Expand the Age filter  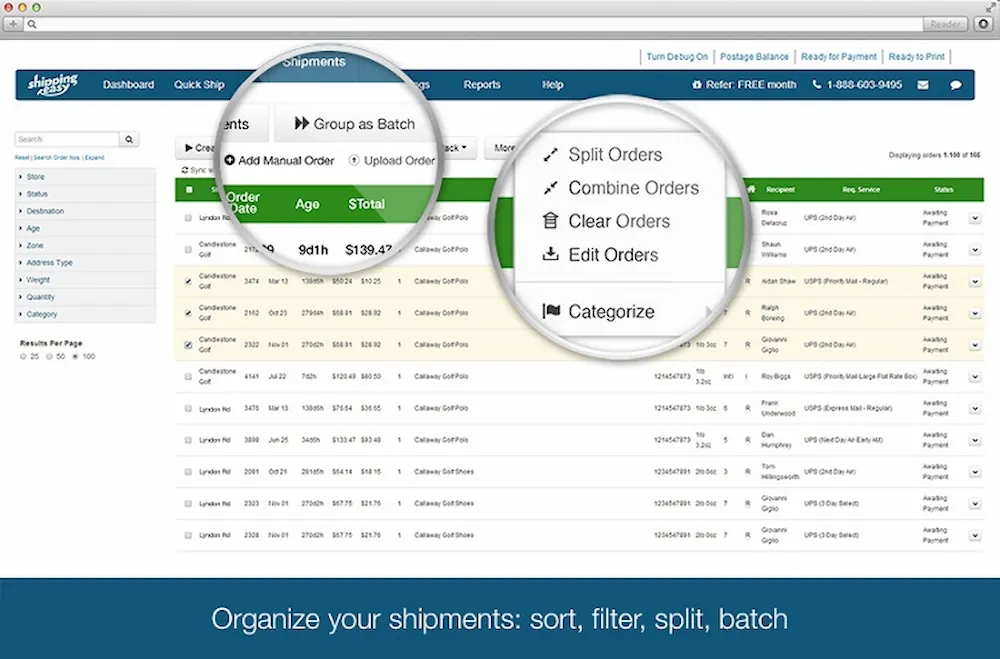pyautogui.click(x=85, y=228)
